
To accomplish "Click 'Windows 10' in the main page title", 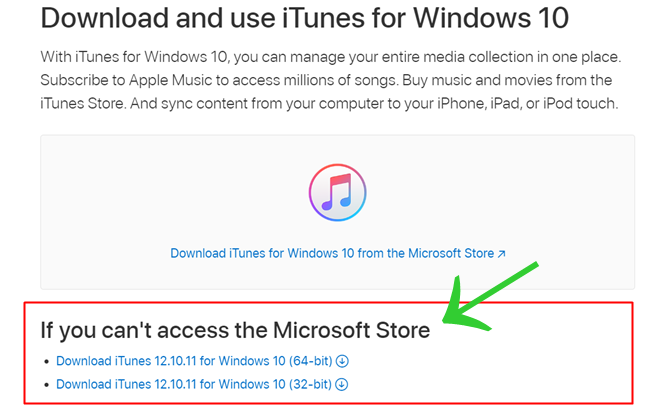I will (x=491, y=18).
